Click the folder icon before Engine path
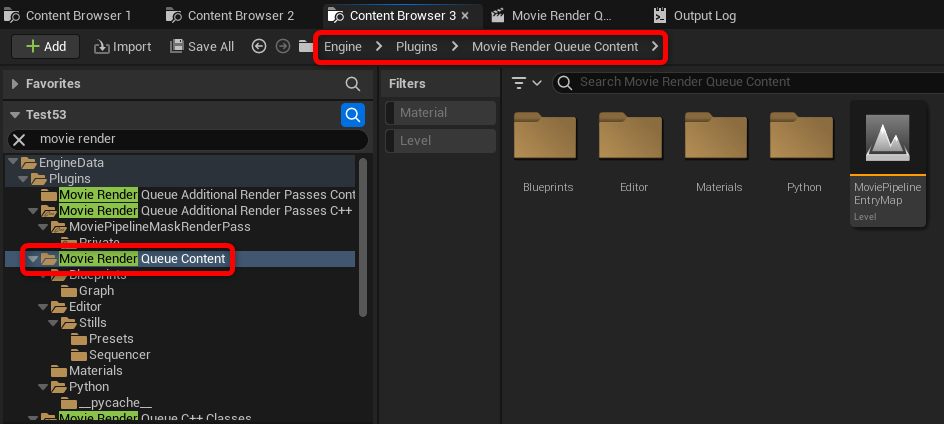 [x=306, y=46]
